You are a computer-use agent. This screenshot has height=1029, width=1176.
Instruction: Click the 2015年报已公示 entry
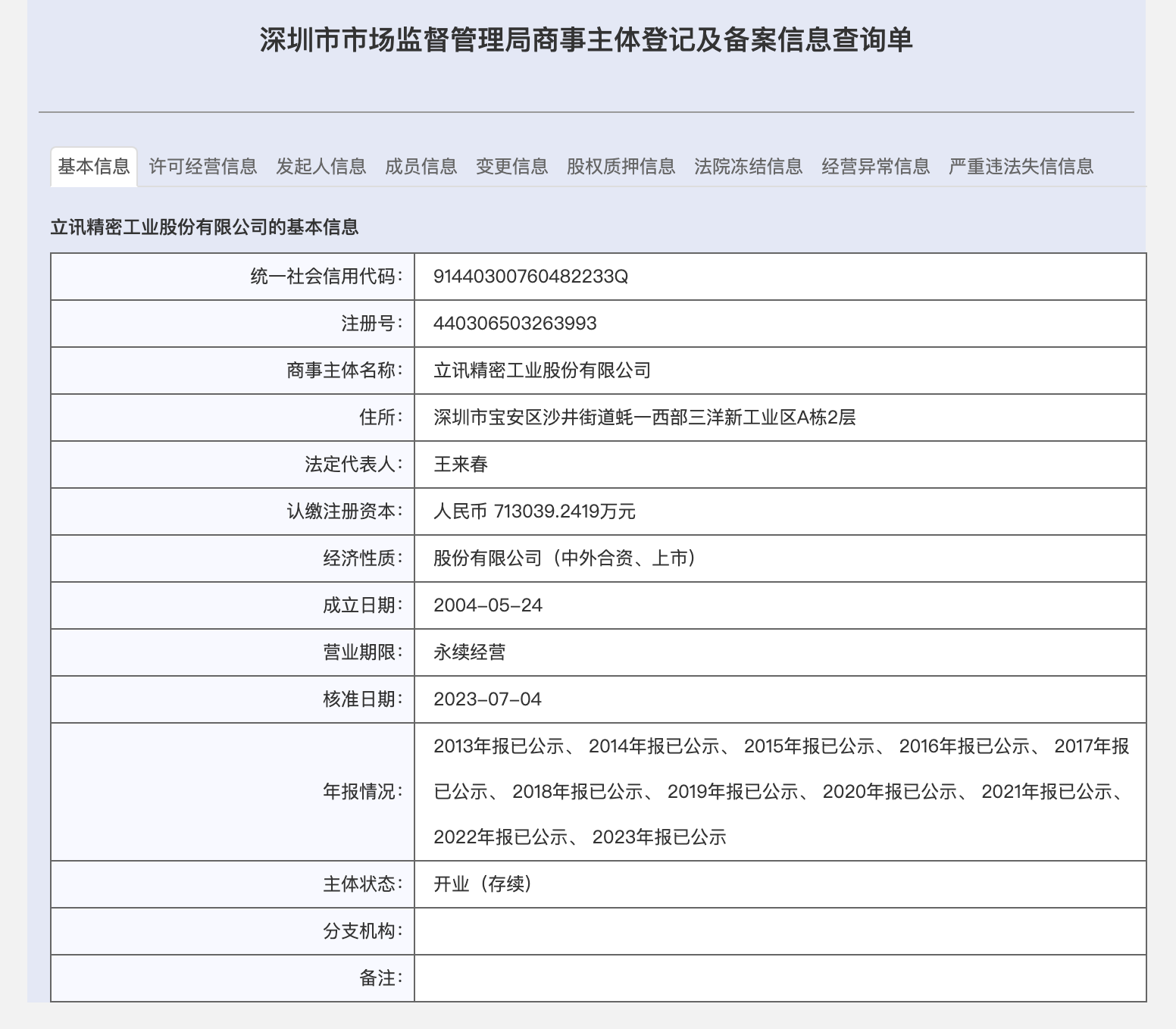tap(809, 746)
